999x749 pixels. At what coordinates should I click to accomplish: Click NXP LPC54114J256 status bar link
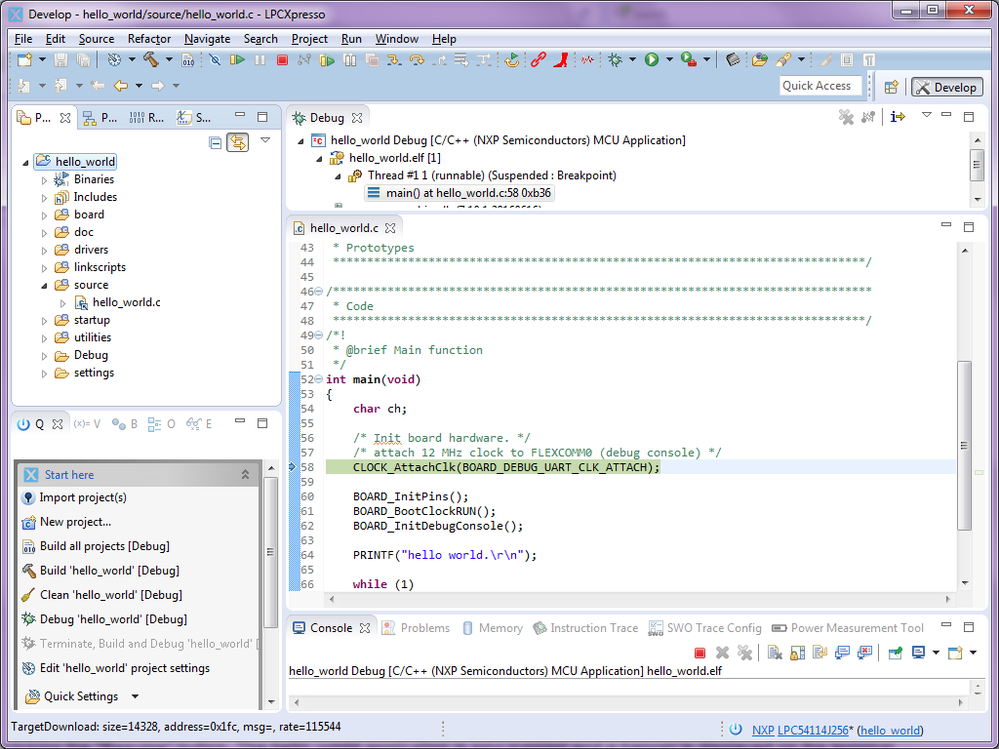pyautogui.click(x=800, y=730)
